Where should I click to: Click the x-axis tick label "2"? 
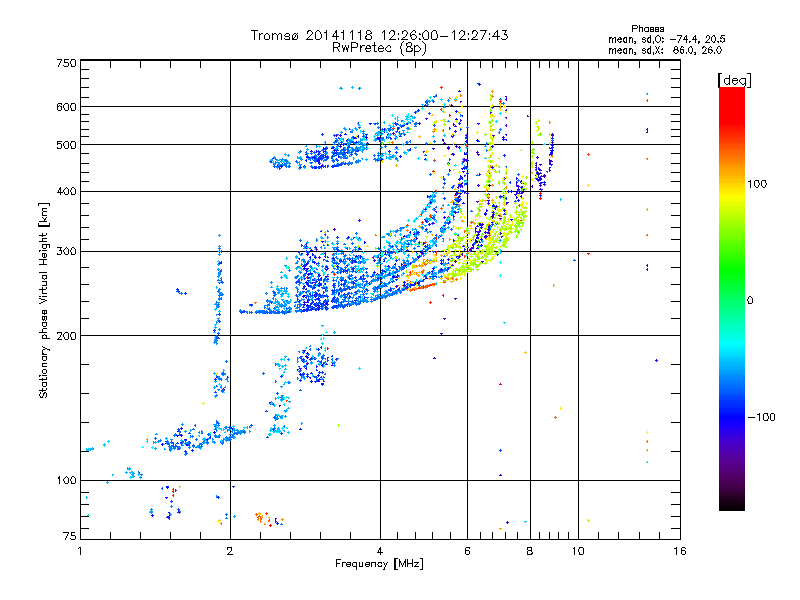coord(230,551)
